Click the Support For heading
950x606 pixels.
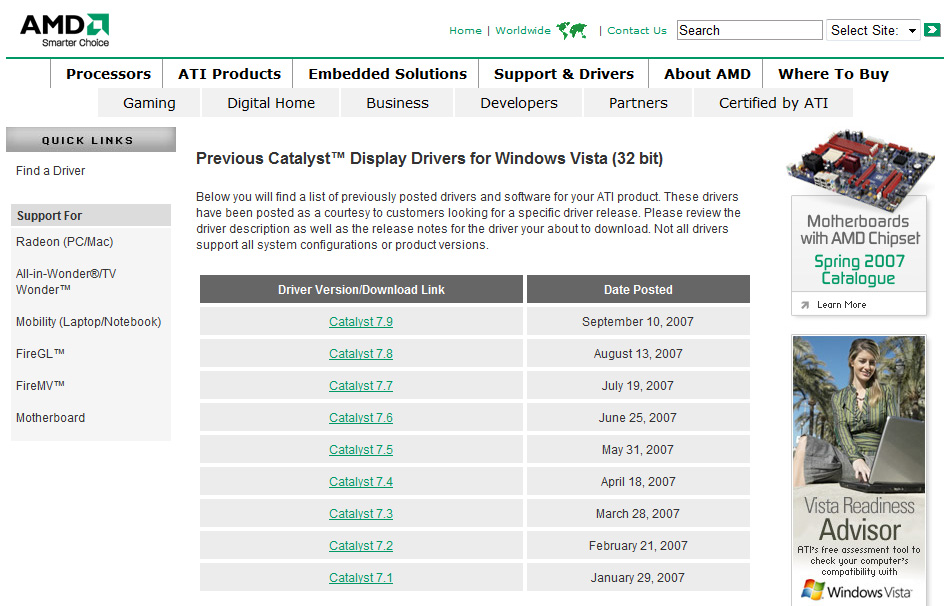91,216
